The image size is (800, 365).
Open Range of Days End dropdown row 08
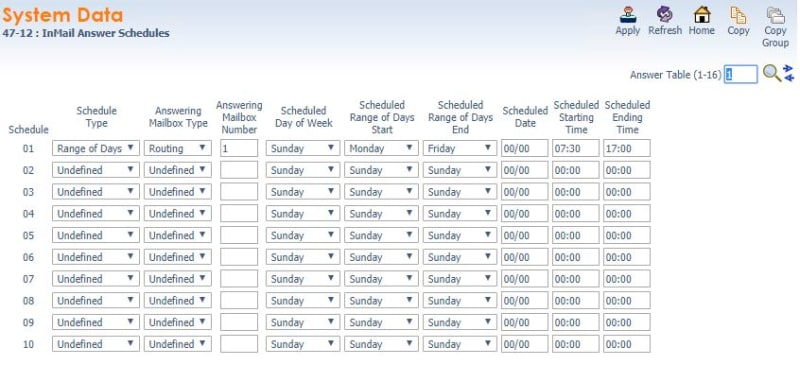pyautogui.click(x=460, y=301)
